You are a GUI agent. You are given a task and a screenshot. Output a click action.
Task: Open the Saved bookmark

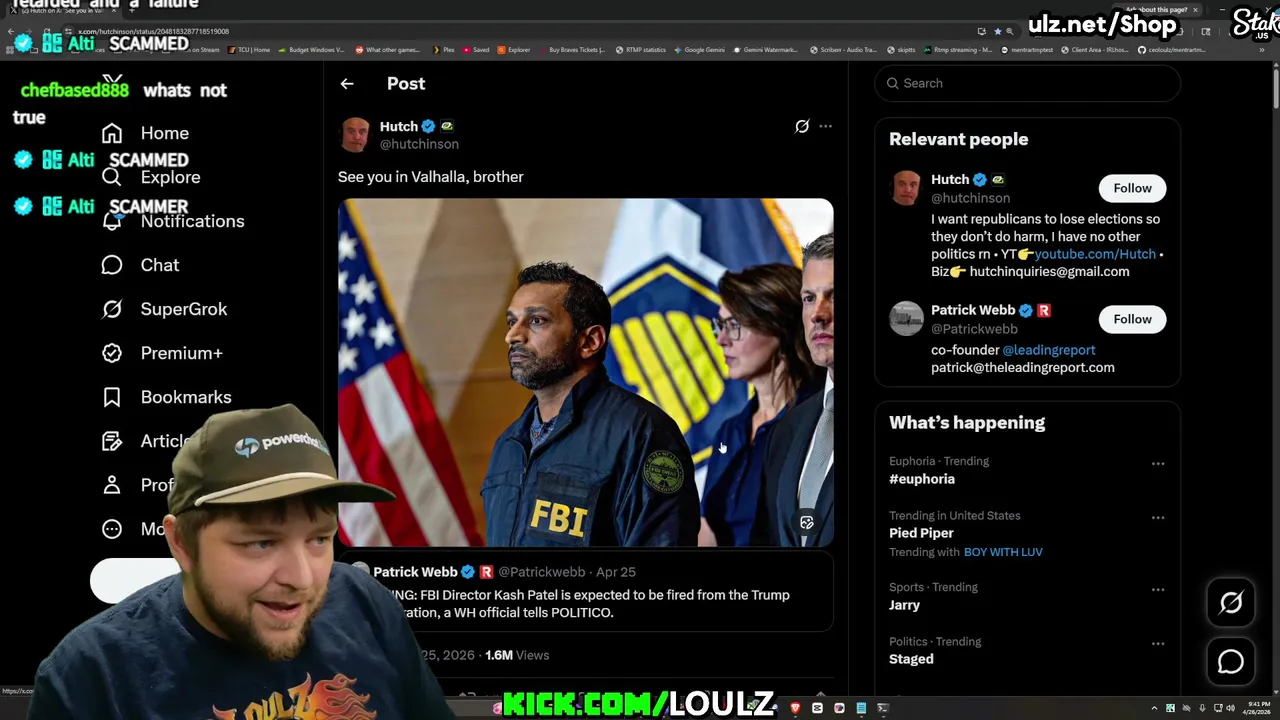476,49
